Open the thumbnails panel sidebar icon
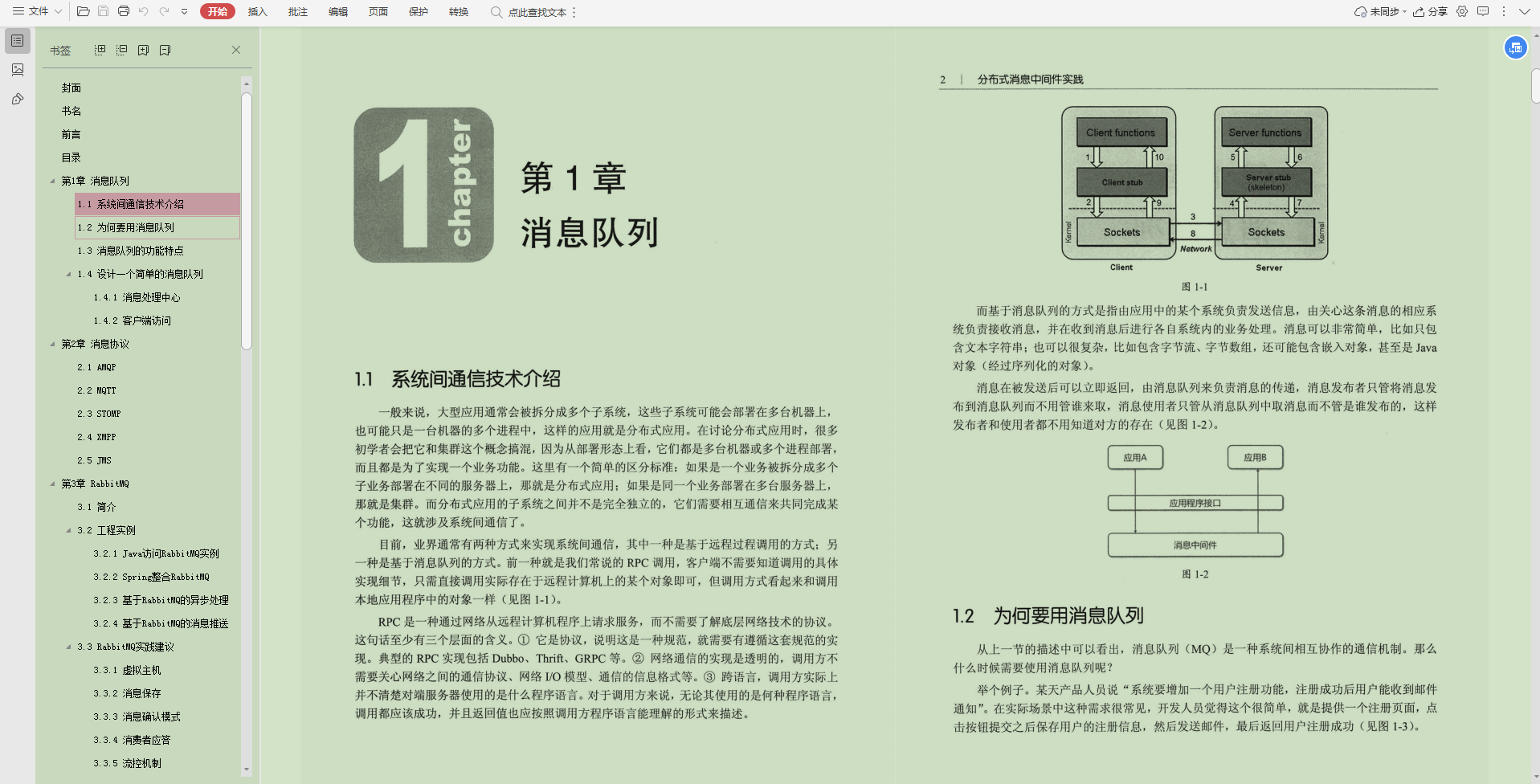This screenshot has width=1540, height=784. (18, 70)
